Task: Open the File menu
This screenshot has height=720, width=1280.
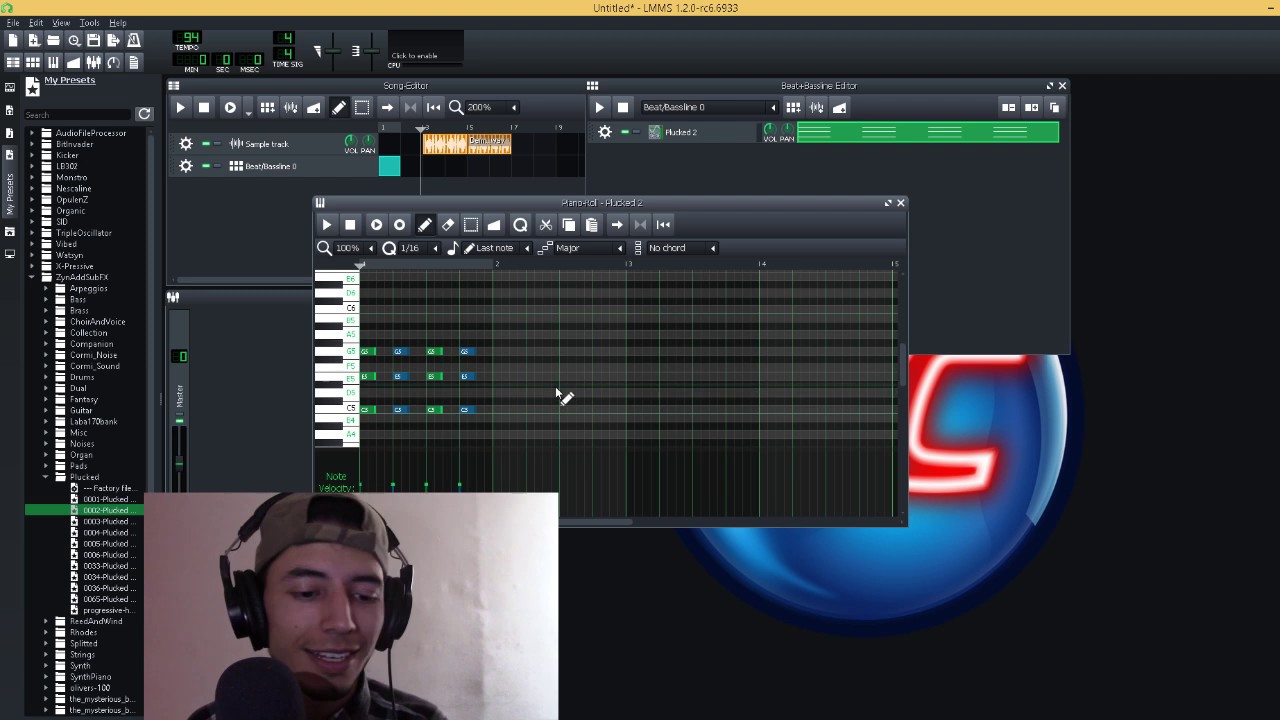Action: [13, 22]
